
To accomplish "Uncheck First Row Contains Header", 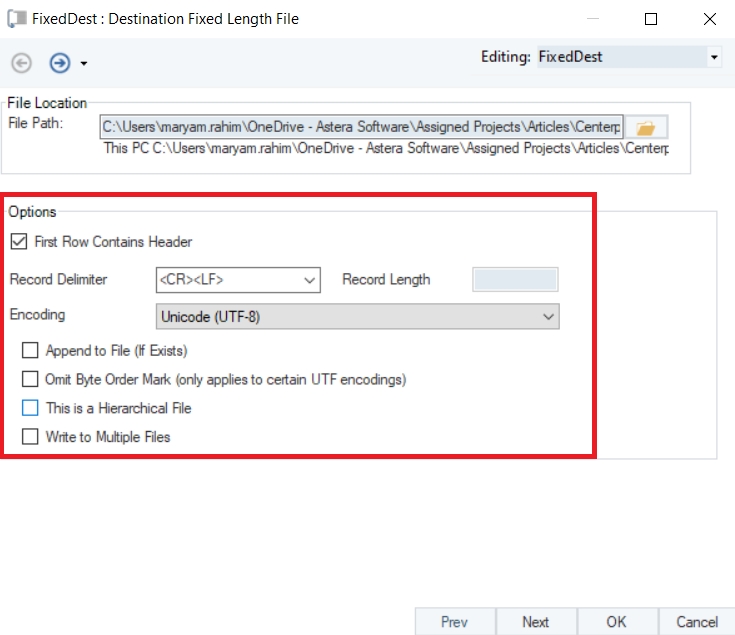I will click(18, 242).
